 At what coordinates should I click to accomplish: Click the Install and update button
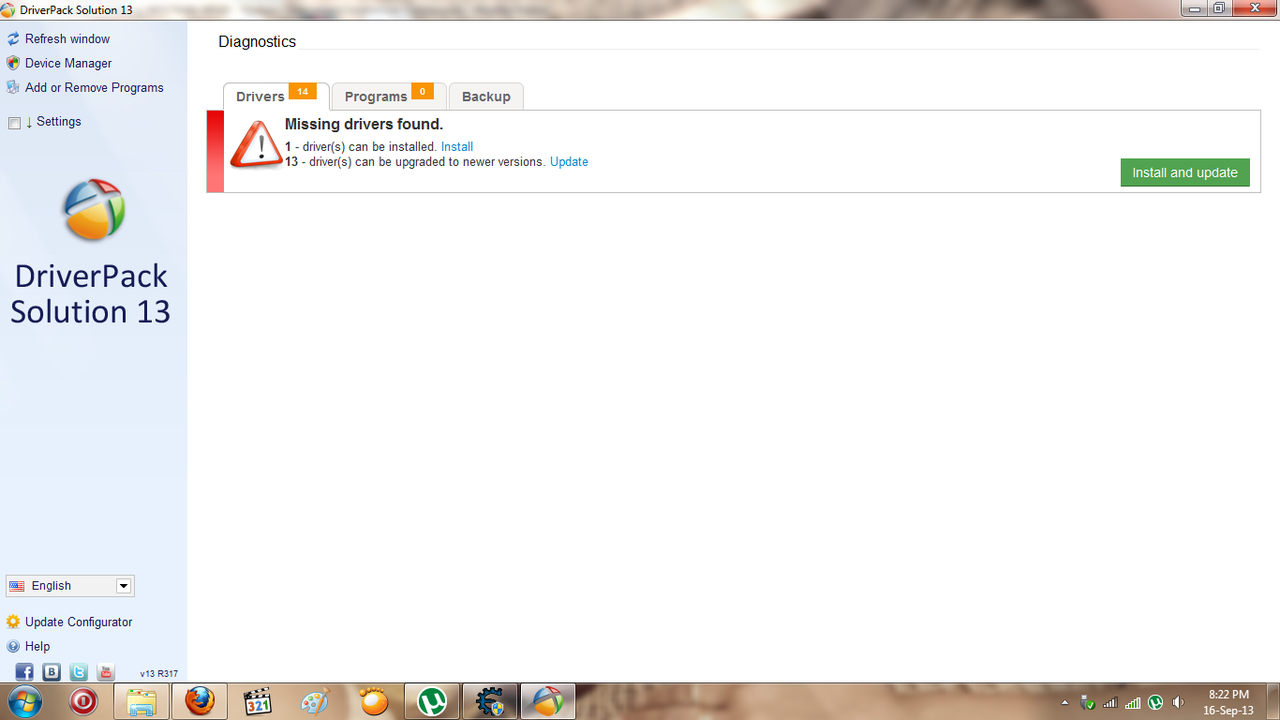[x=1185, y=172]
